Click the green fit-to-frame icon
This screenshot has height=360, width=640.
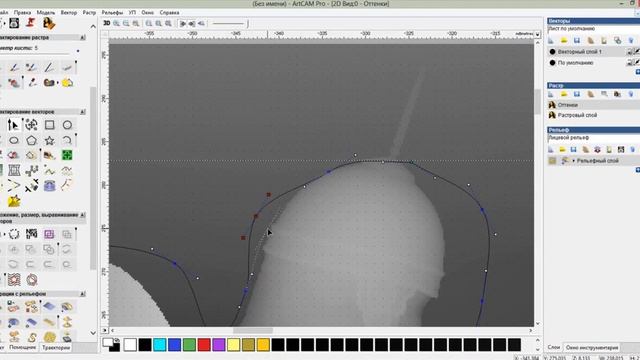pyautogui.click(x=67, y=155)
